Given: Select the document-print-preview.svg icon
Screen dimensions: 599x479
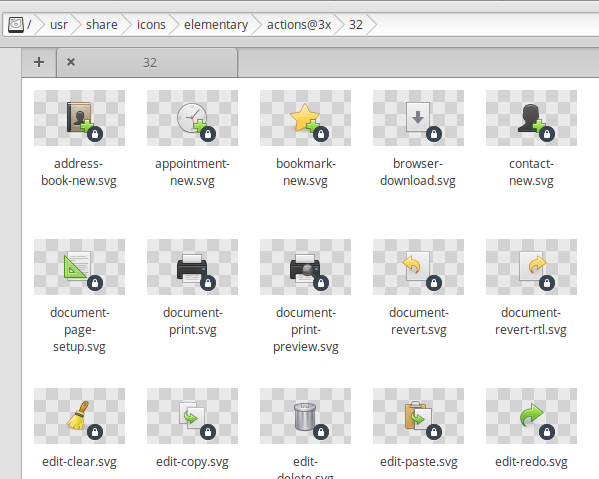Looking at the screenshot, I should tap(305, 267).
